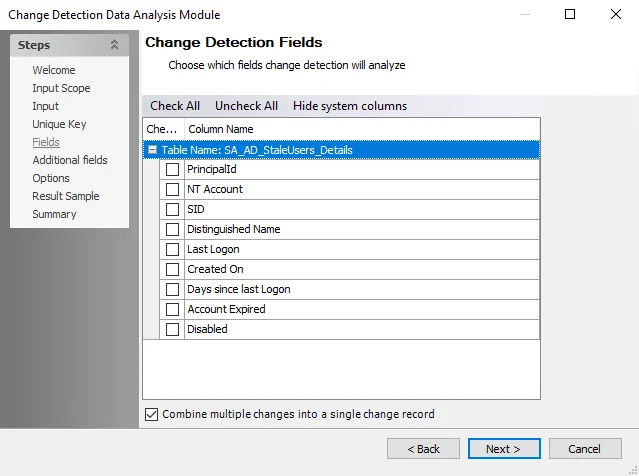Select the SID row text
The width and height of the screenshot is (639, 476).
point(196,209)
